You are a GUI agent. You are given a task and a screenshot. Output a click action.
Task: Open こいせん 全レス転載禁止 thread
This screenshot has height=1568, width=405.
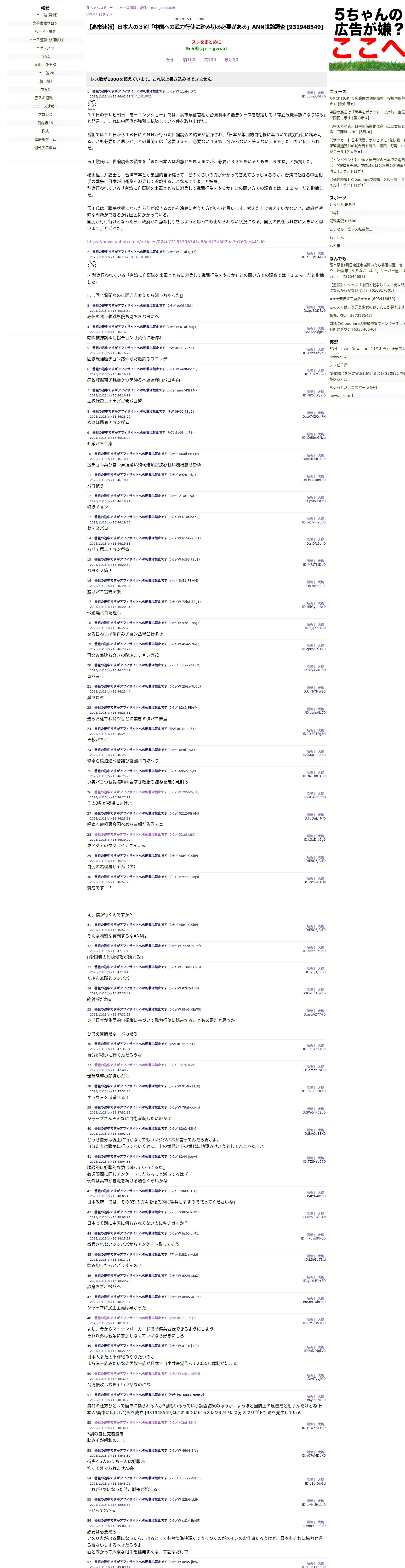point(351,229)
